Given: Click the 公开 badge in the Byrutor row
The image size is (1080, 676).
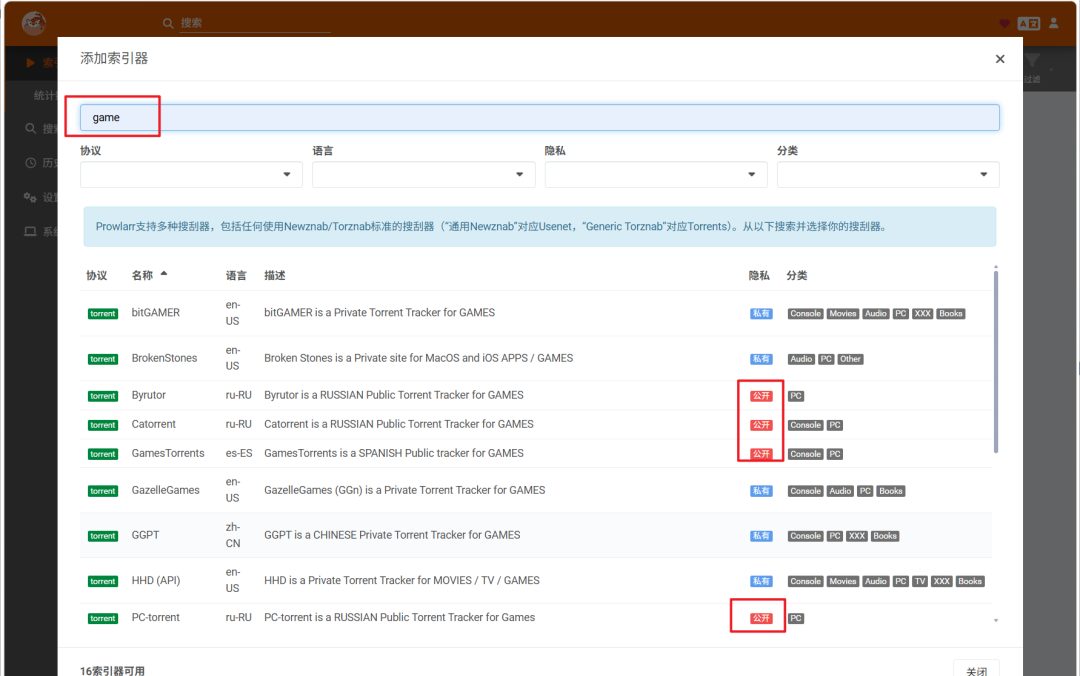Looking at the screenshot, I should [x=760, y=396].
